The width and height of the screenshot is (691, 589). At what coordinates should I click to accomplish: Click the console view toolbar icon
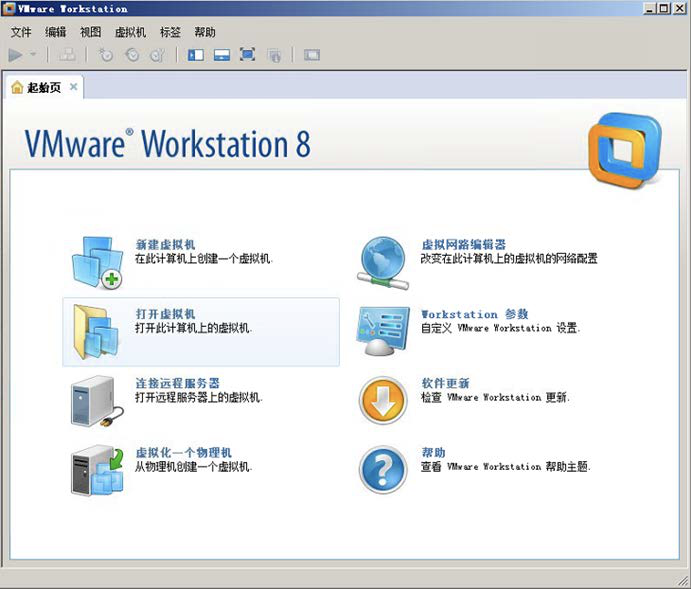click(312, 55)
